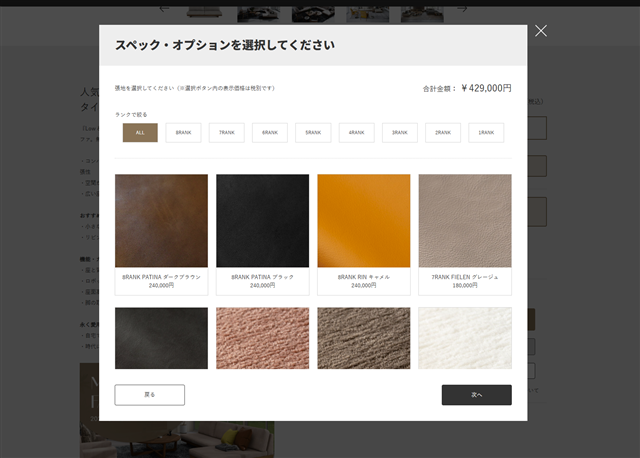Select the brown woven fabric swatch
Screen dimensions: 640x458
(x=364, y=338)
